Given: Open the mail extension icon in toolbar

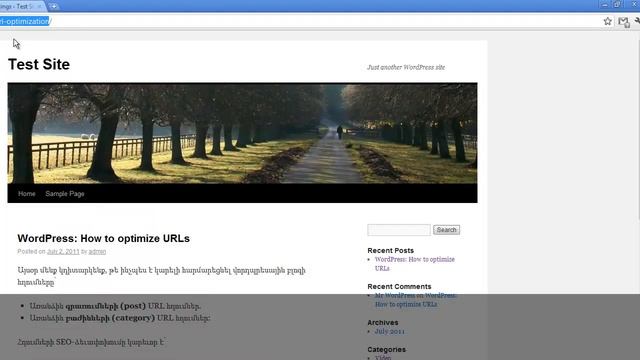Looking at the screenshot, I should coord(623,22).
